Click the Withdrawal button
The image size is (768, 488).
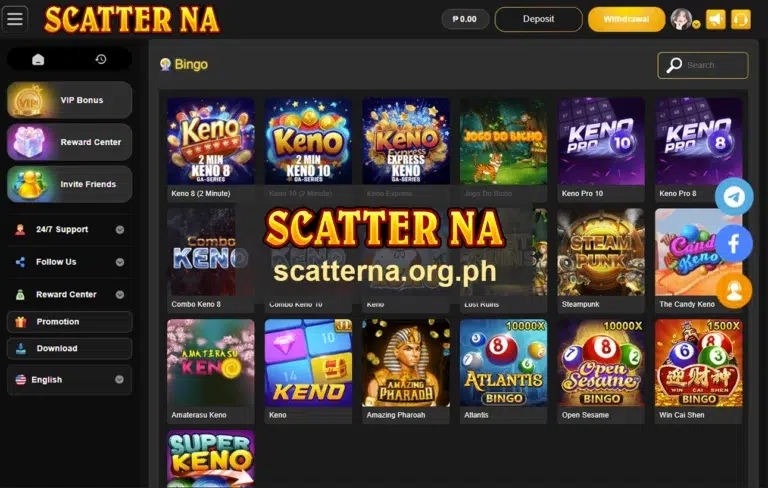(626, 19)
